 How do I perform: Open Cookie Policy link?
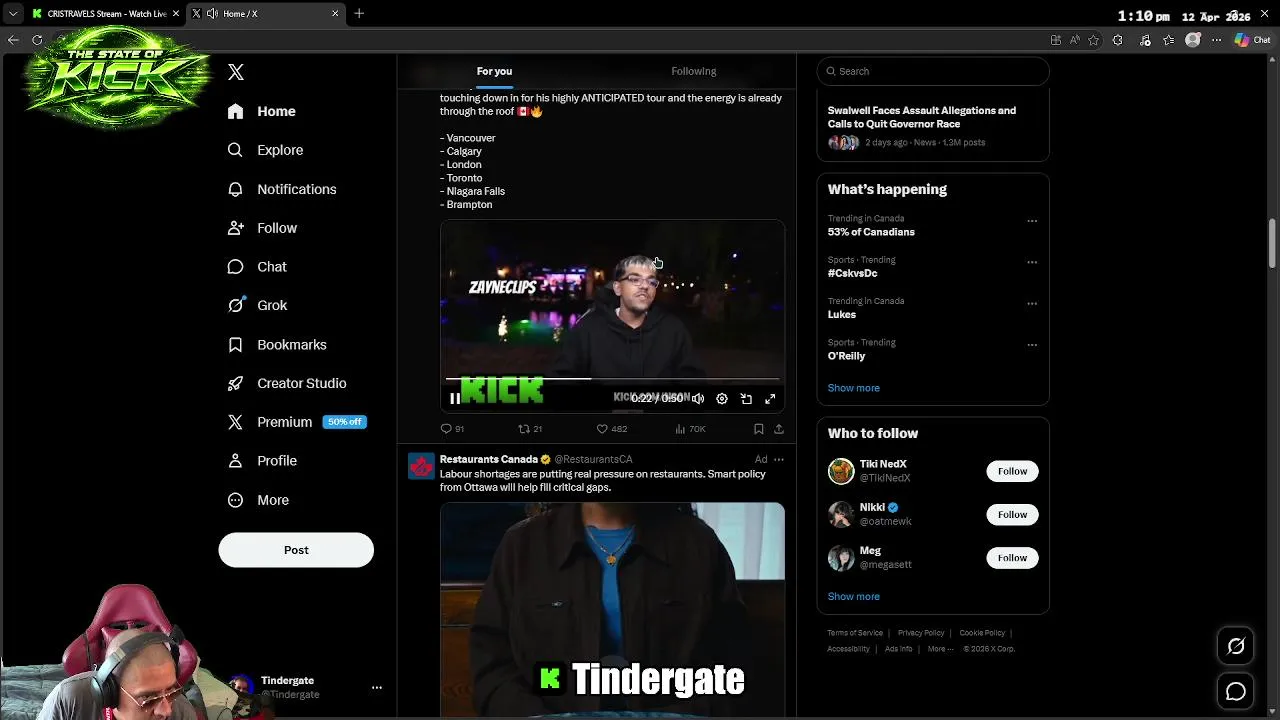point(982,633)
